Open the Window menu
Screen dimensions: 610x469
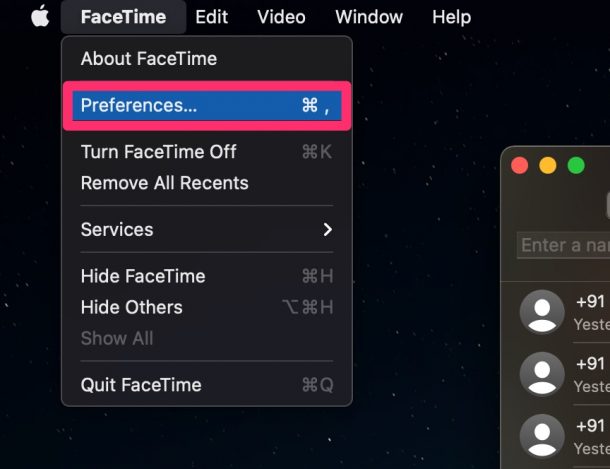[x=369, y=17]
